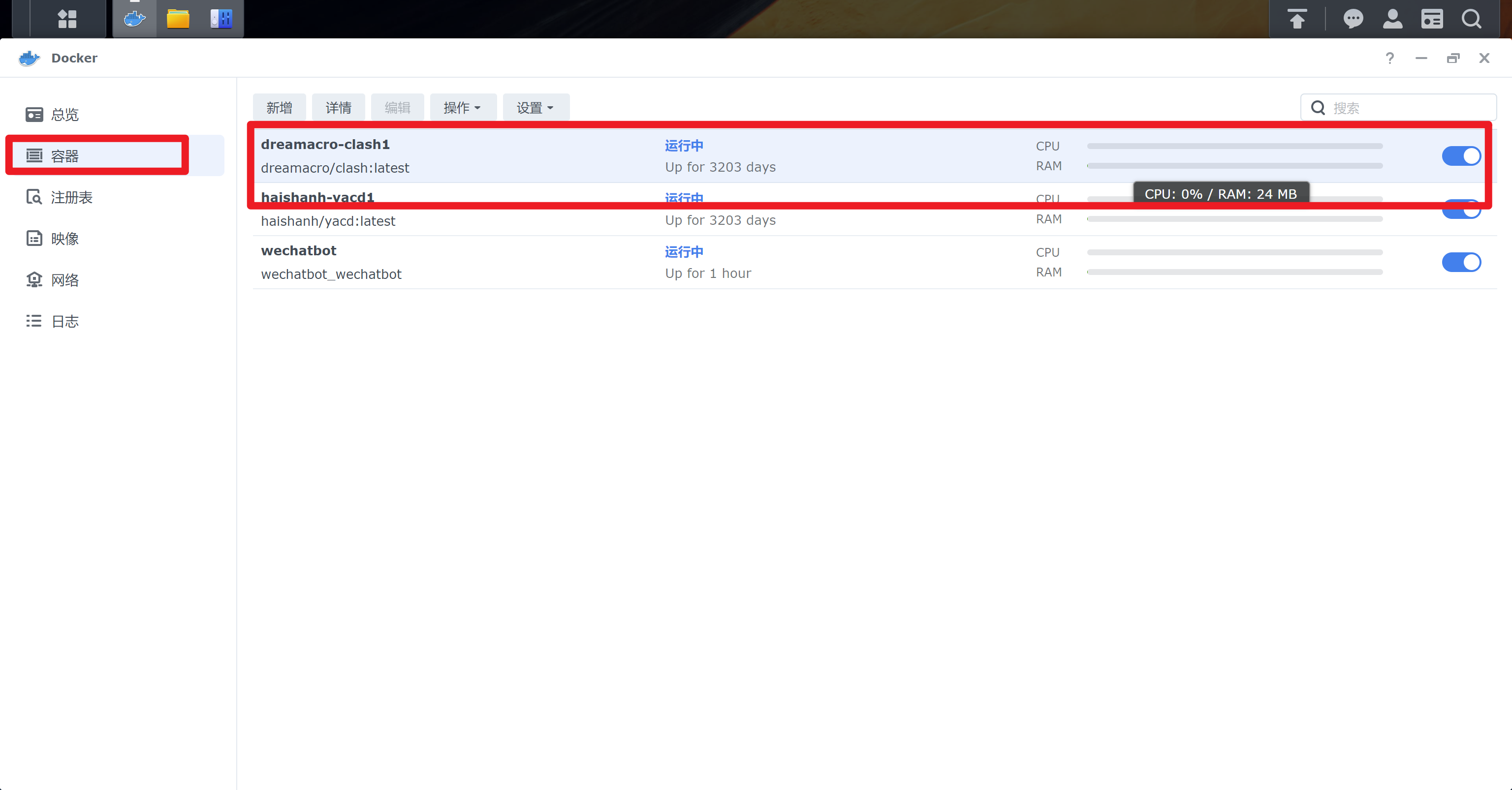Select the dreamacro-clash1 container name
This screenshot has height=790, width=1512.
(326, 144)
